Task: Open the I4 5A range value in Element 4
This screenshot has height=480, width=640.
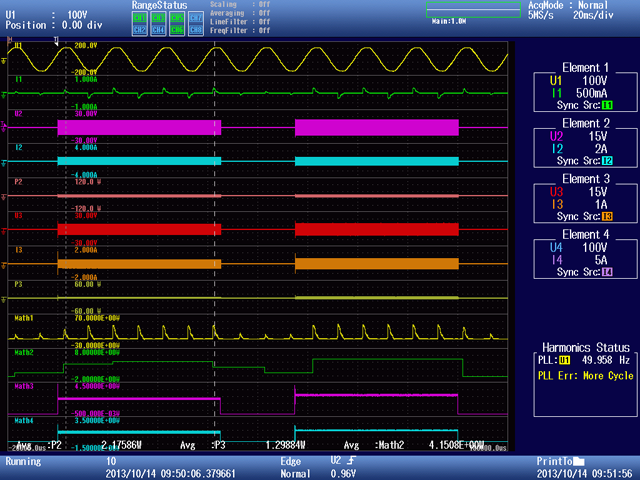Action: pyautogui.click(x=601, y=260)
